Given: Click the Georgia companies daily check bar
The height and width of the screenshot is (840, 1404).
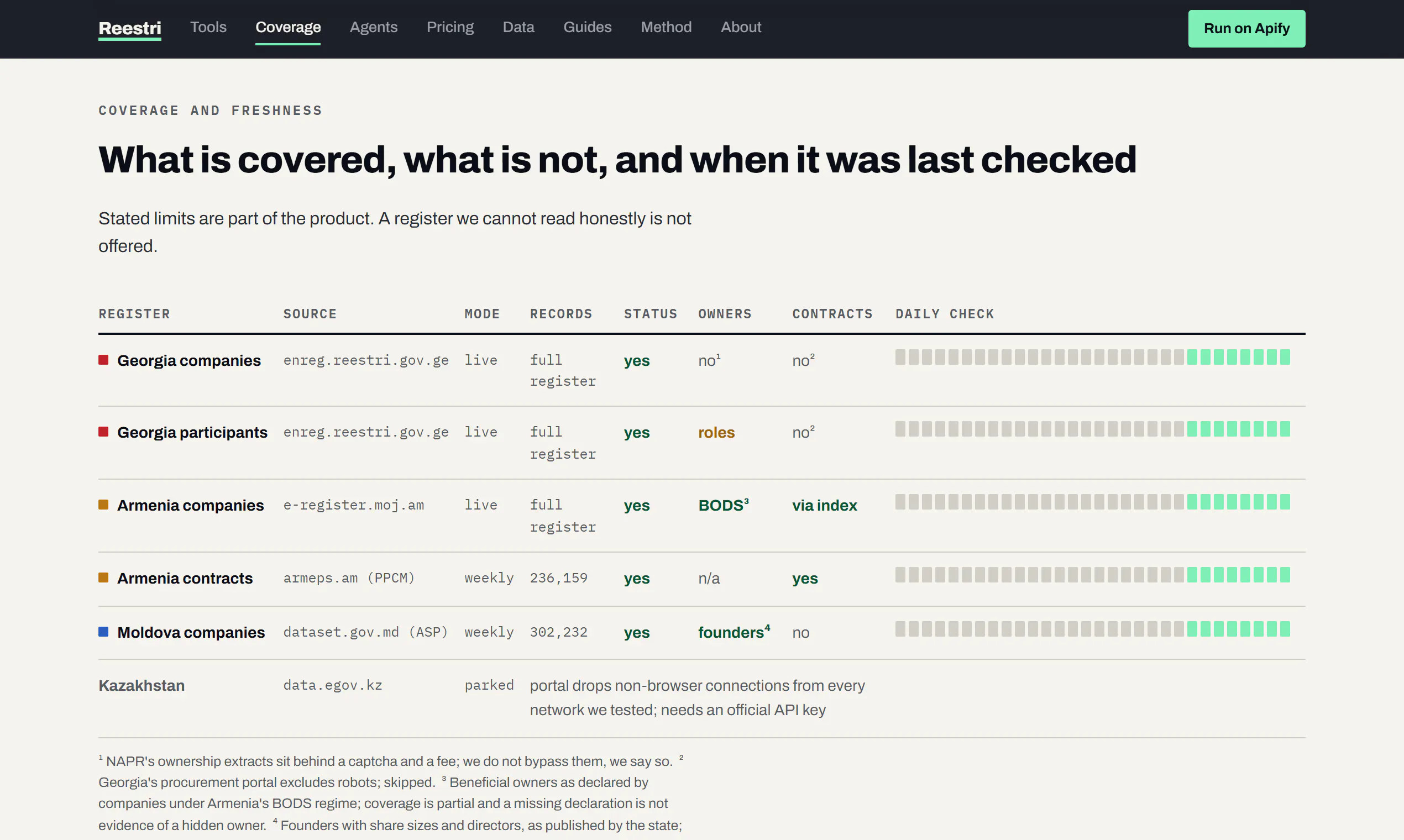Looking at the screenshot, I should (x=1093, y=357).
